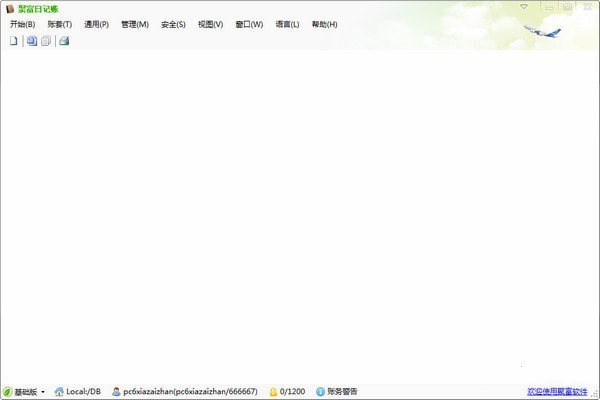Open the 帮助(H) menu
600x400 pixels.
(324, 24)
